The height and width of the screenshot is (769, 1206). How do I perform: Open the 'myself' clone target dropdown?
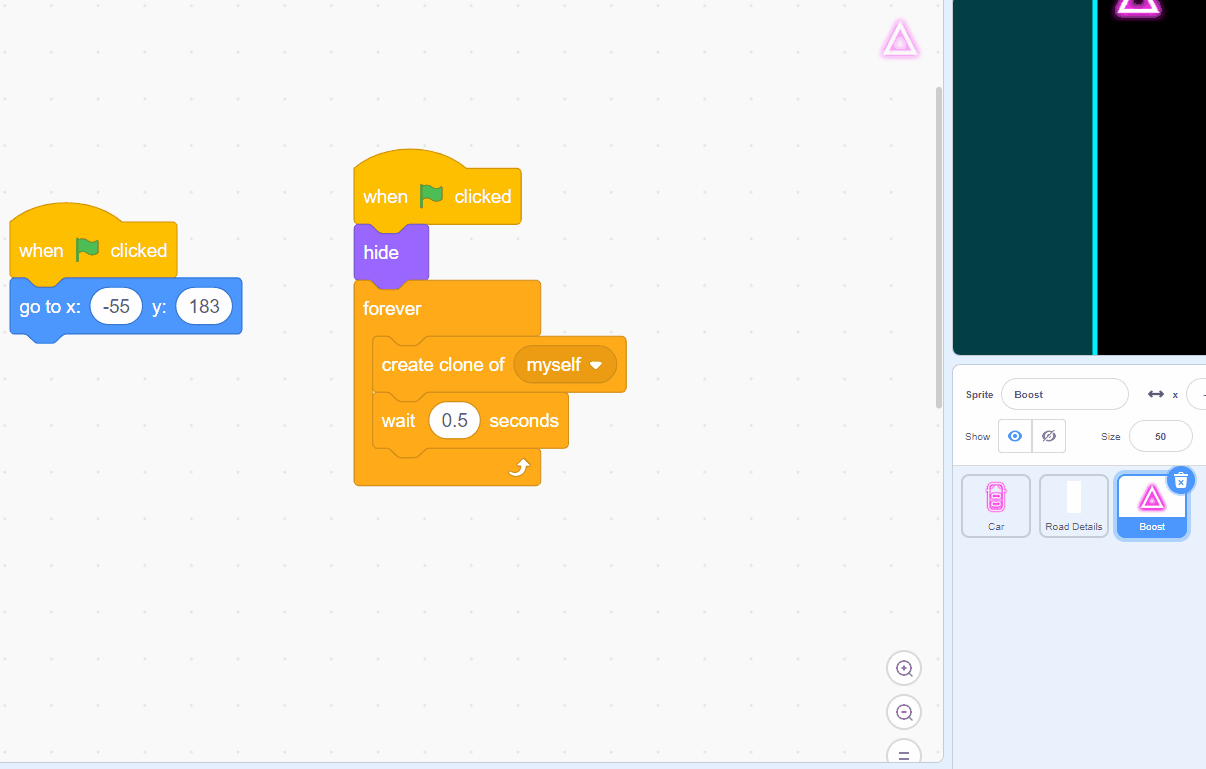point(565,365)
